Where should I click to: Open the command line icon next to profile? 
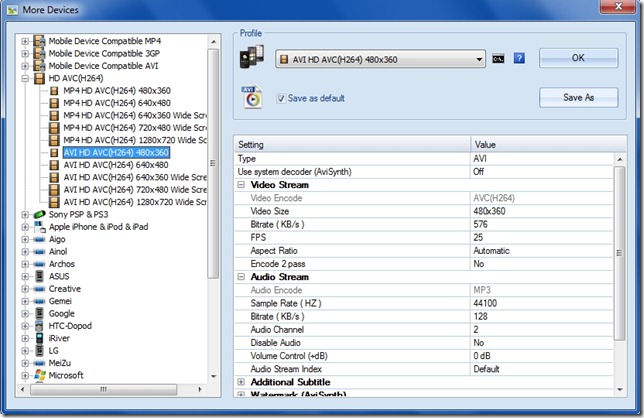pyautogui.click(x=498, y=59)
